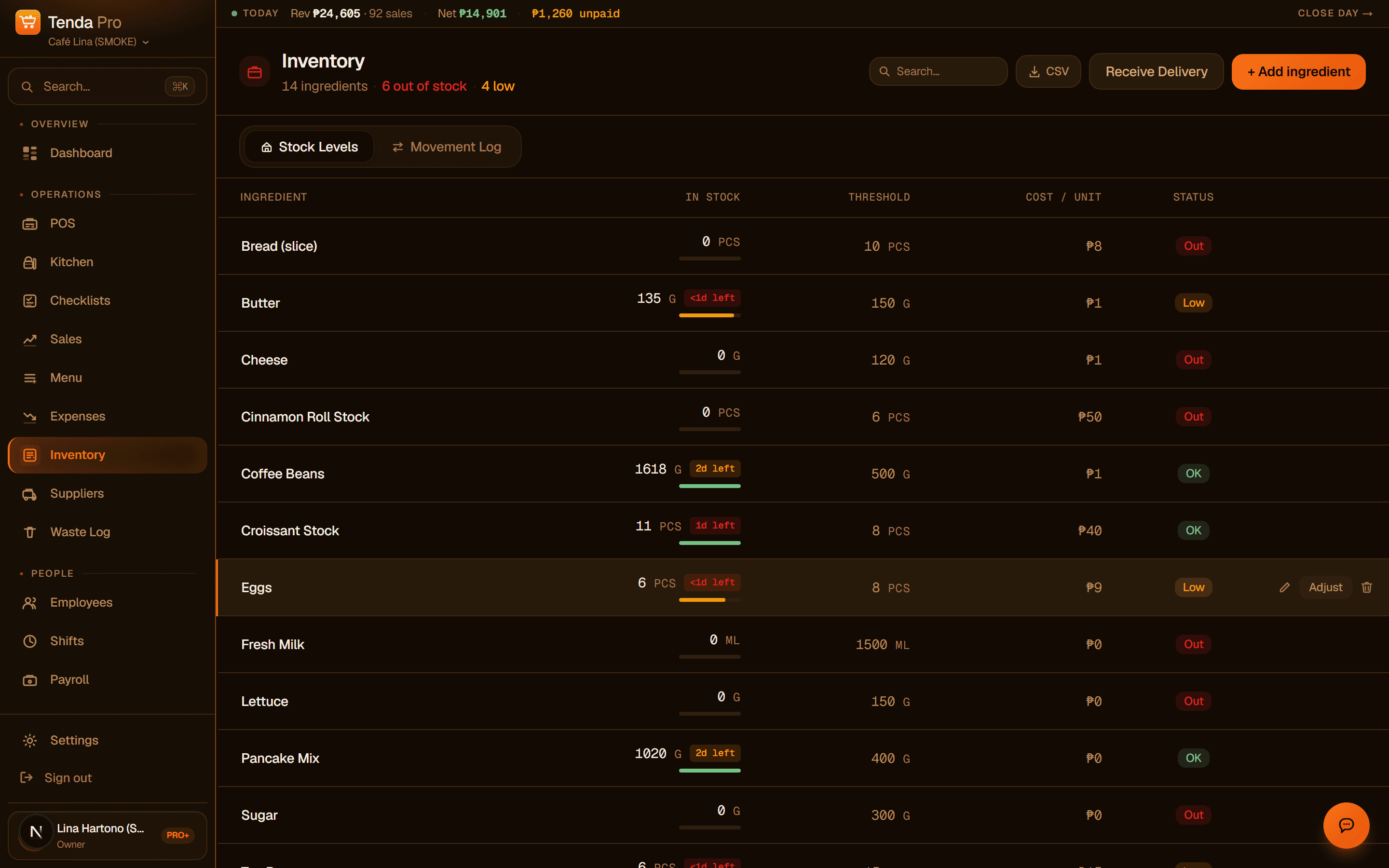Select the Cinnamon Roll Stock row name

(305, 417)
